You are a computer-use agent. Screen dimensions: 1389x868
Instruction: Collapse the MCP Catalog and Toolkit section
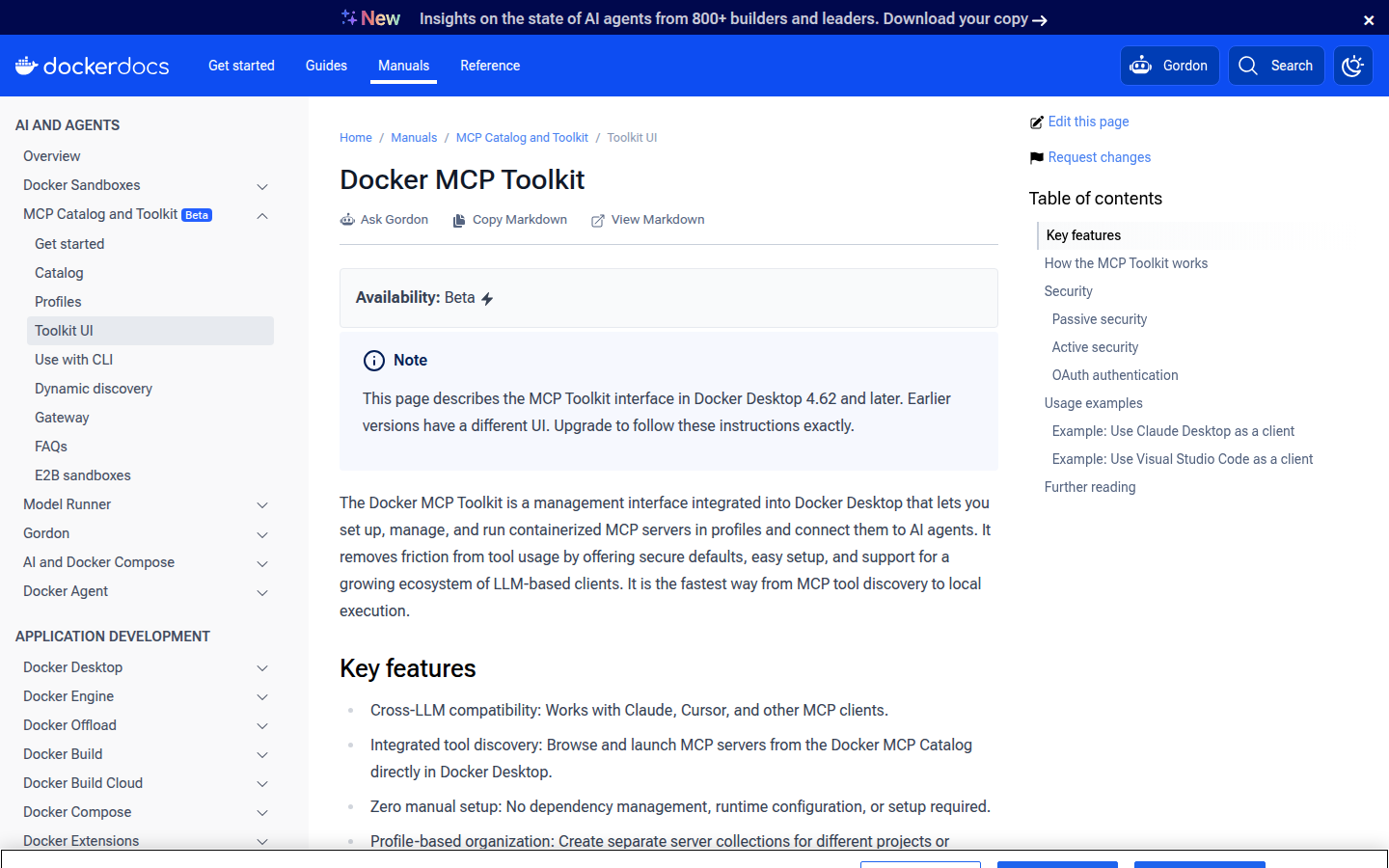coord(262,215)
